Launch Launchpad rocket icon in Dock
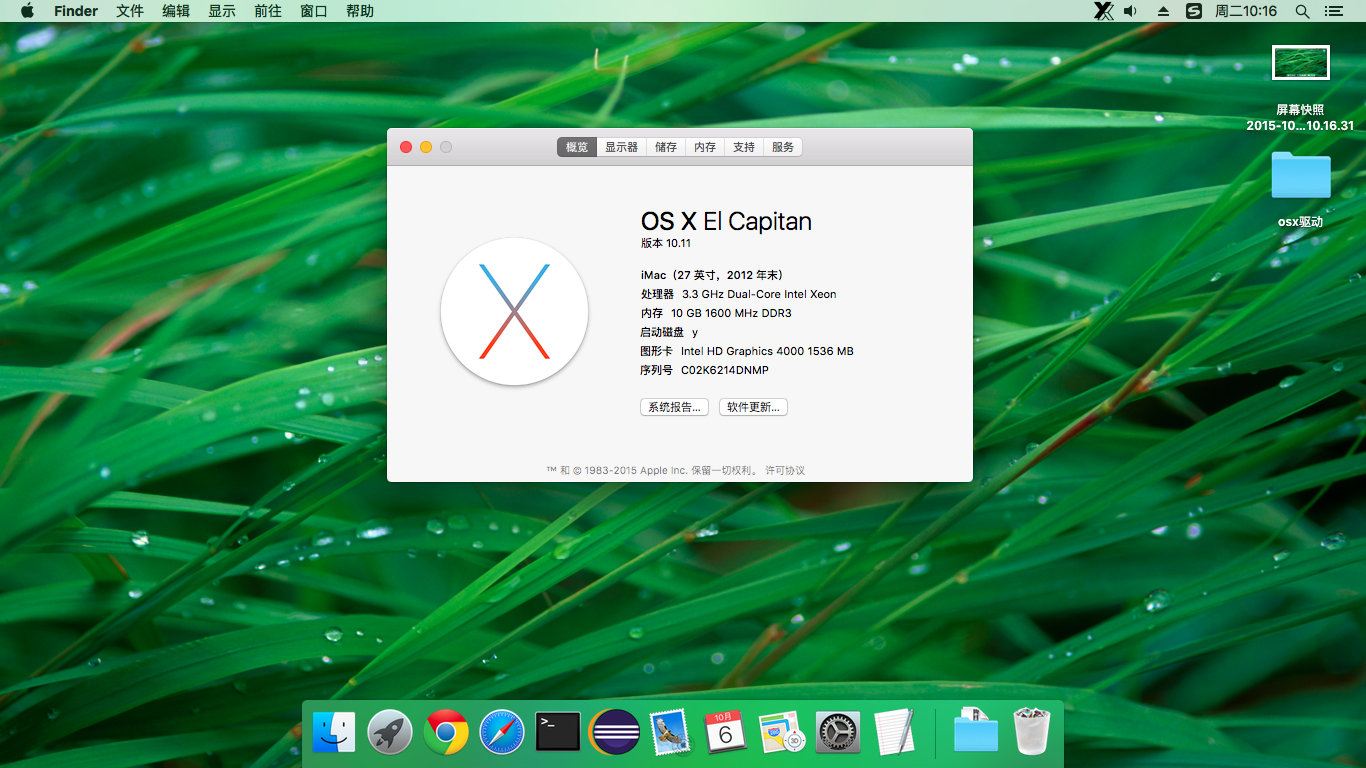Screen dimensions: 1366x768 [x=390, y=732]
